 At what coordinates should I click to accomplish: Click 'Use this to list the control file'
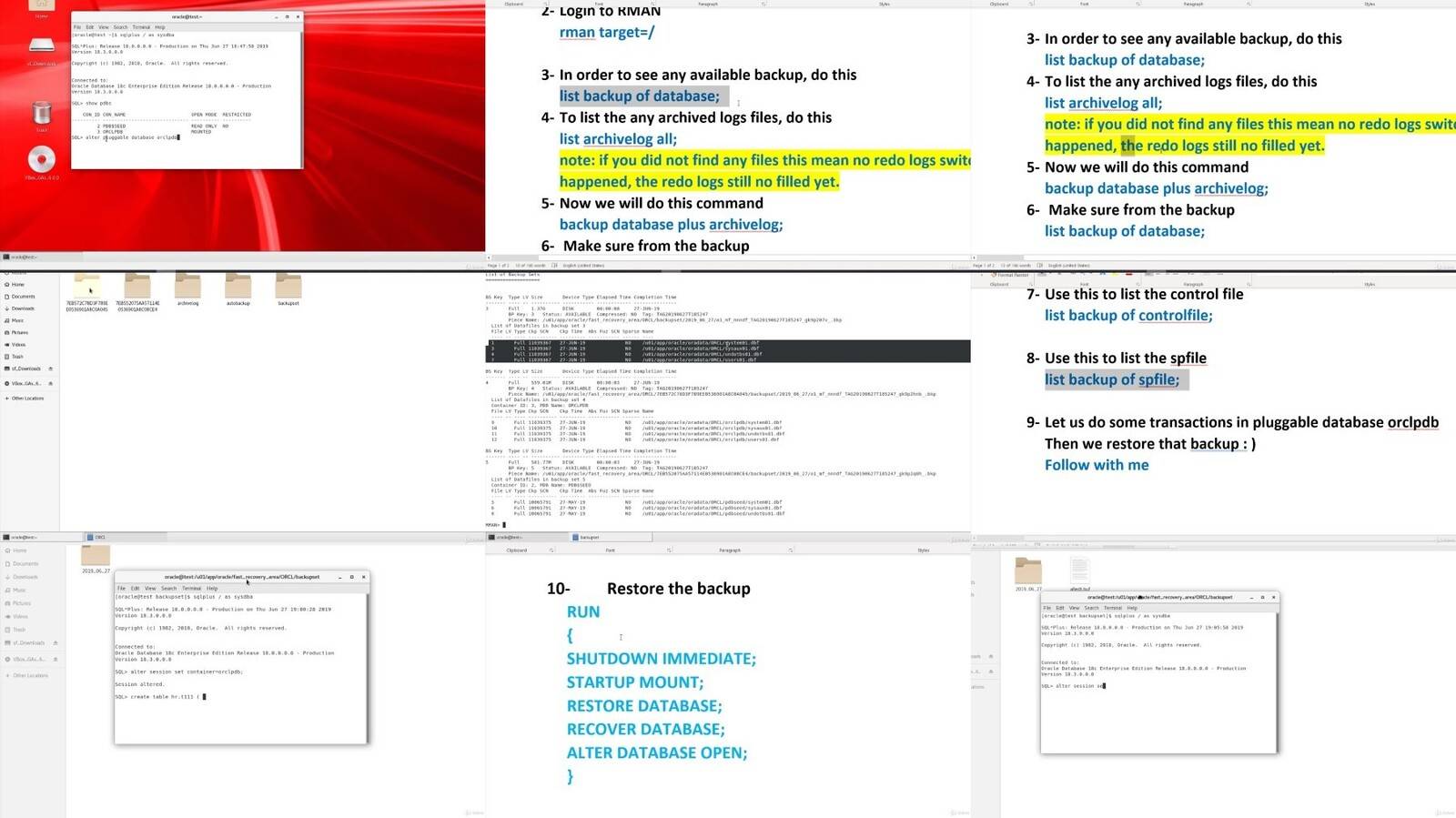pos(1144,294)
